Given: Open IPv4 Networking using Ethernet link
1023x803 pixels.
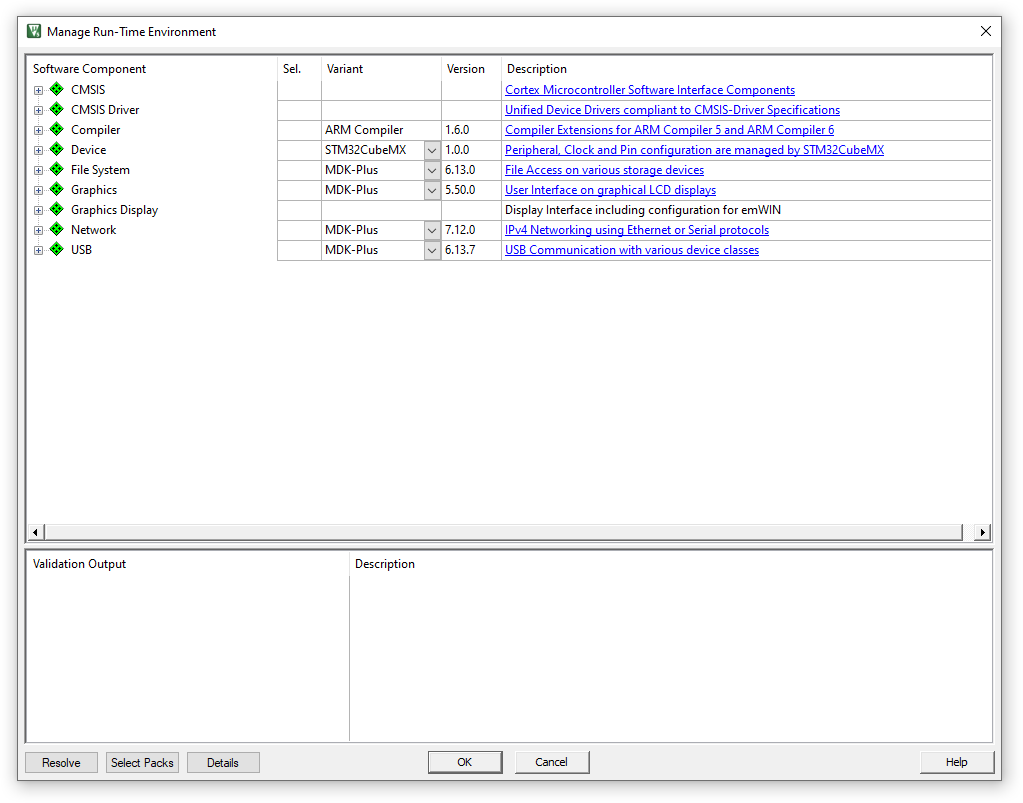Looking at the screenshot, I should click(637, 230).
